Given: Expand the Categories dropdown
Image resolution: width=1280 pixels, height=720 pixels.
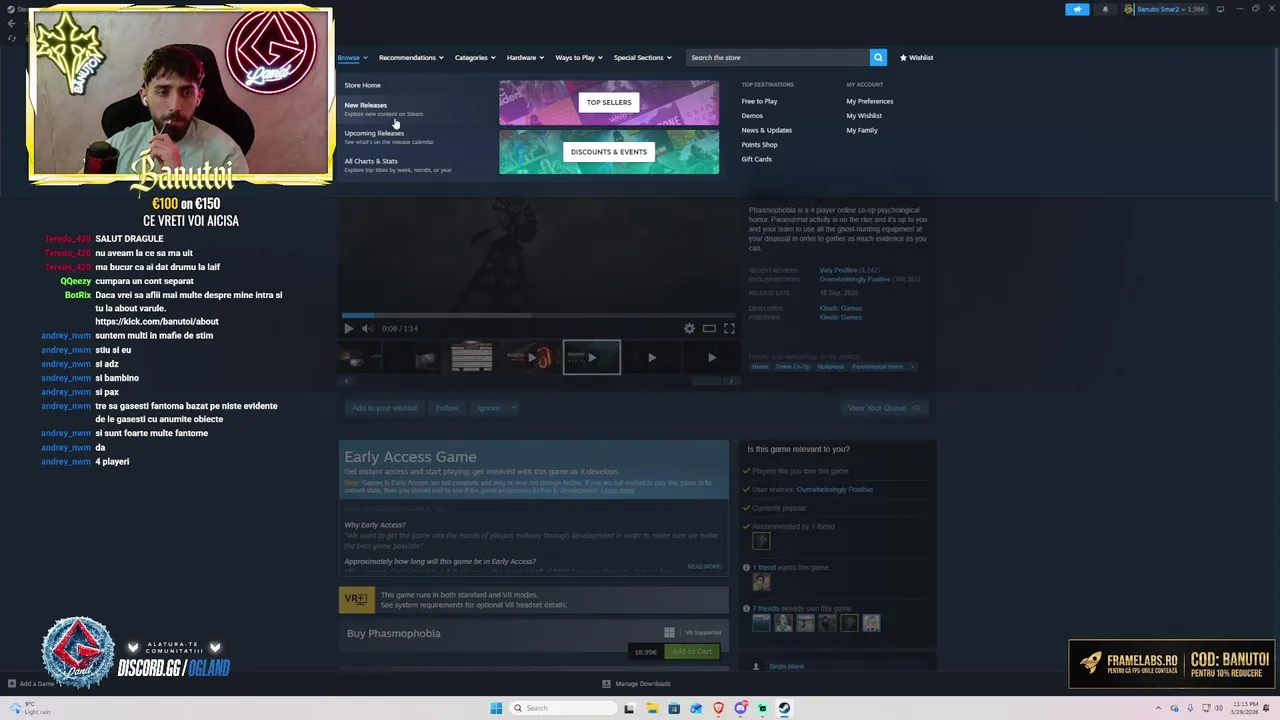Looking at the screenshot, I should pos(475,57).
